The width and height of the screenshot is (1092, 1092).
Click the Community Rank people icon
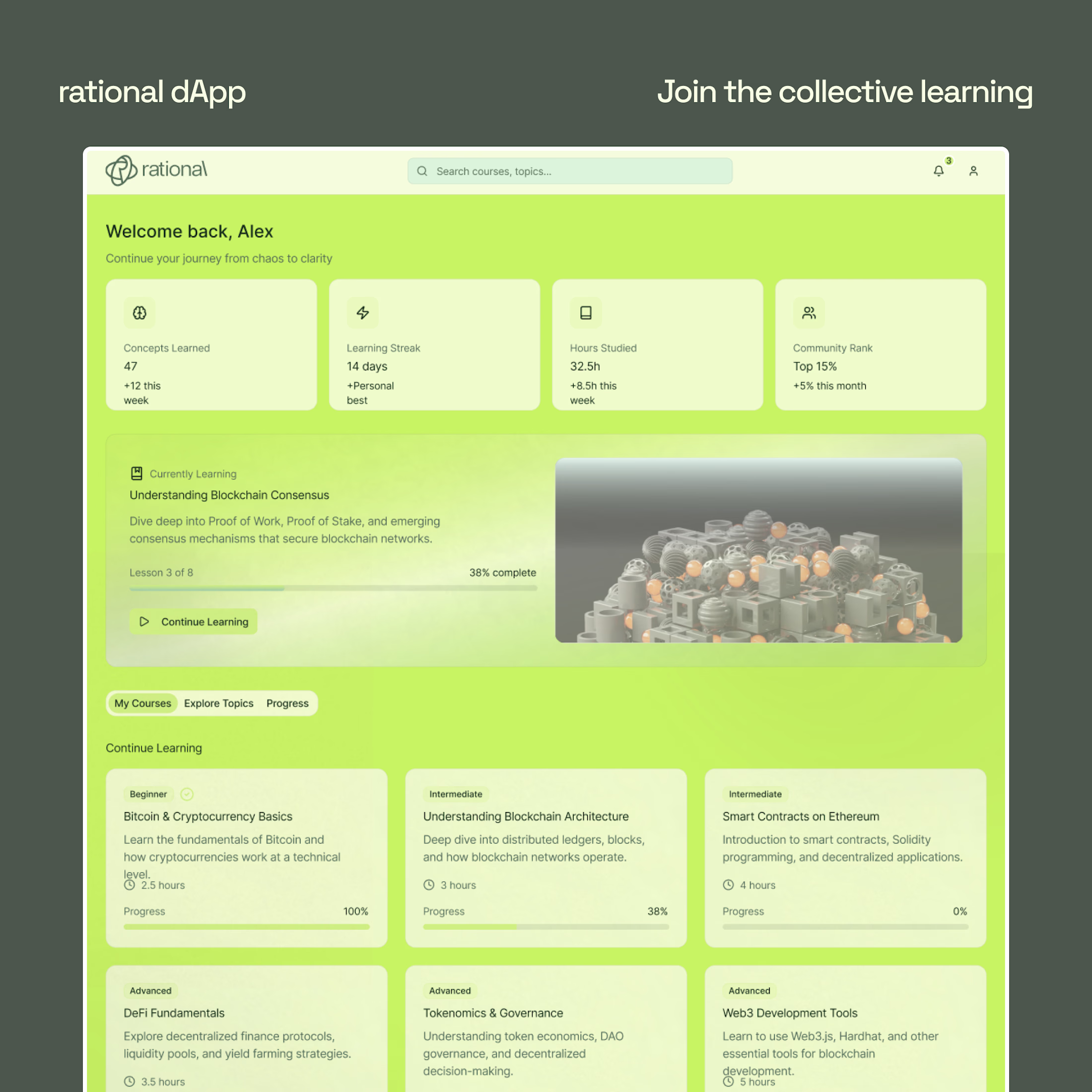pyautogui.click(x=809, y=313)
